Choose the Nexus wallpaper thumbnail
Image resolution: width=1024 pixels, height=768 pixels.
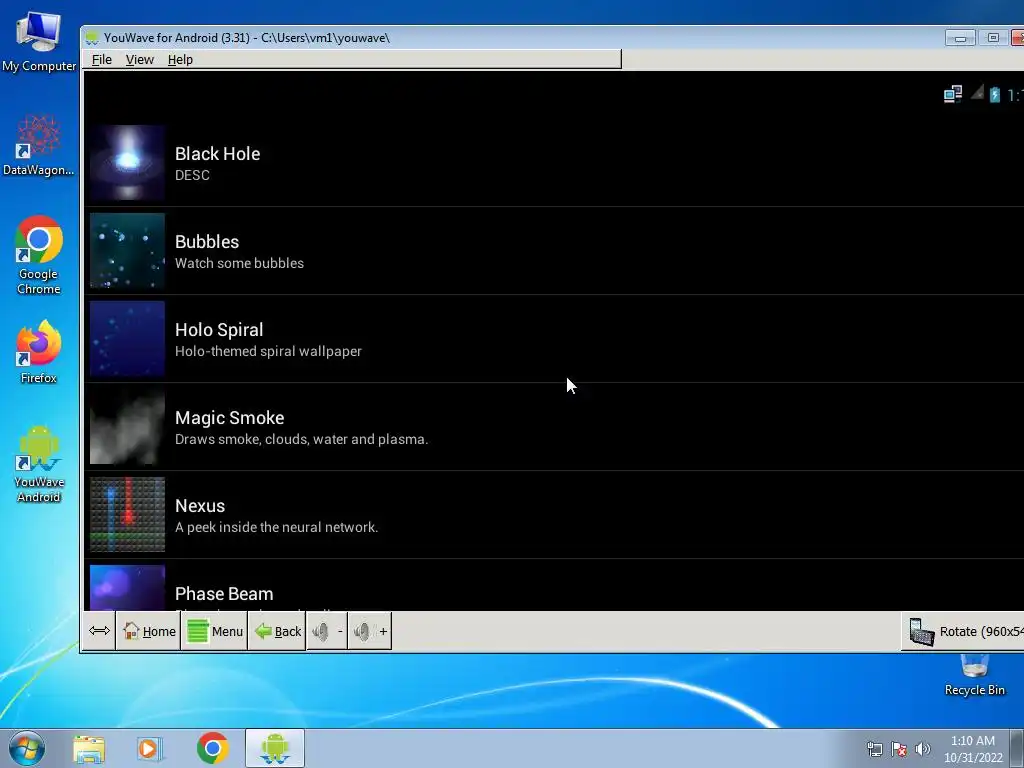tap(127, 515)
